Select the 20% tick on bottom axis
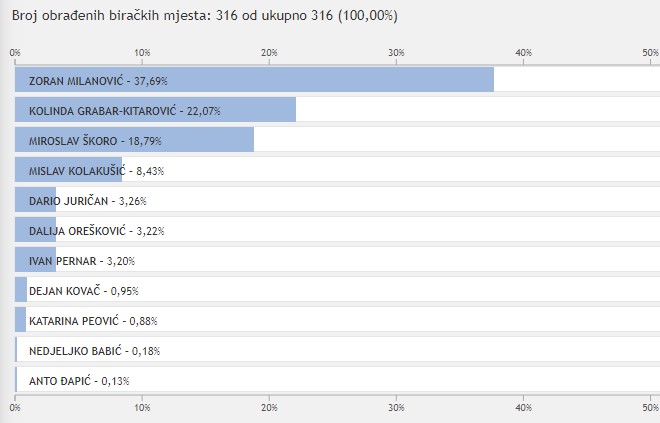 pos(269,407)
